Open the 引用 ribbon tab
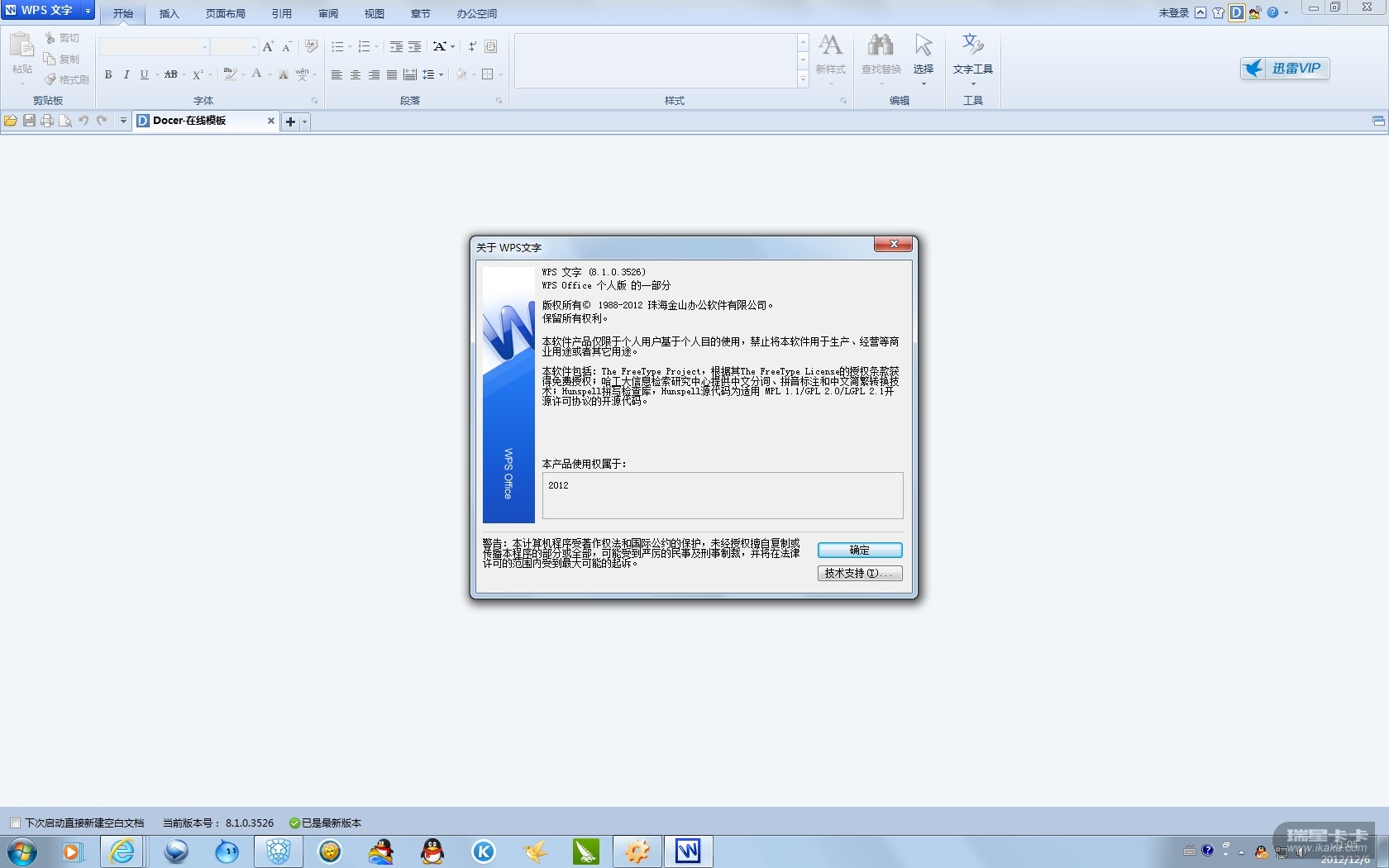The width and height of the screenshot is (1389, 868). (282, 13)
